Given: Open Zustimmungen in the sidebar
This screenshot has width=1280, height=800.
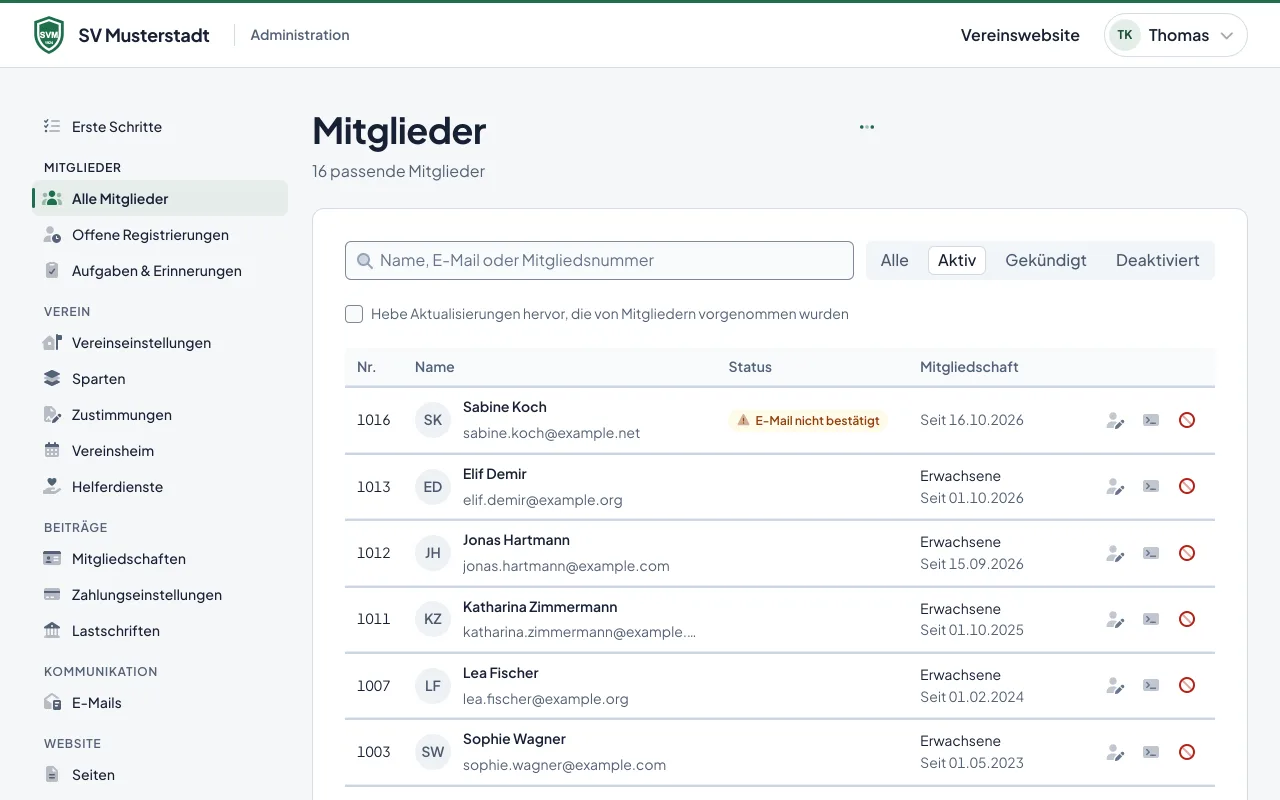Looking at the screenshot, I should coord(160,415).
